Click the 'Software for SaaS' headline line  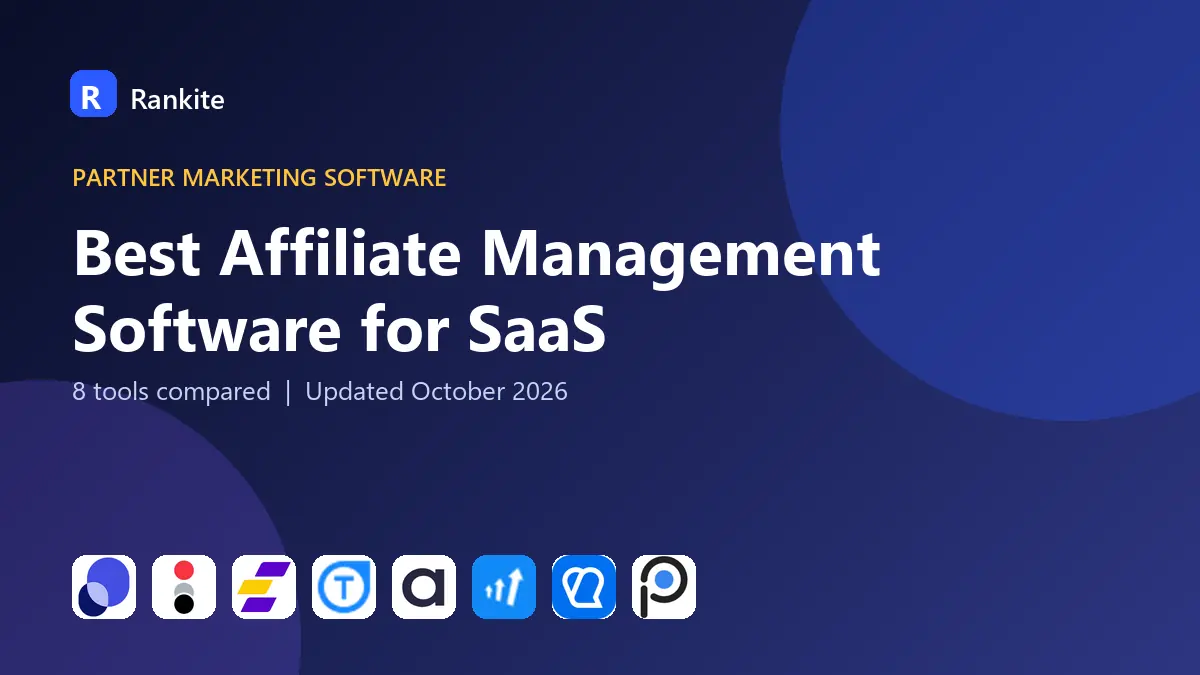point(339,328)
